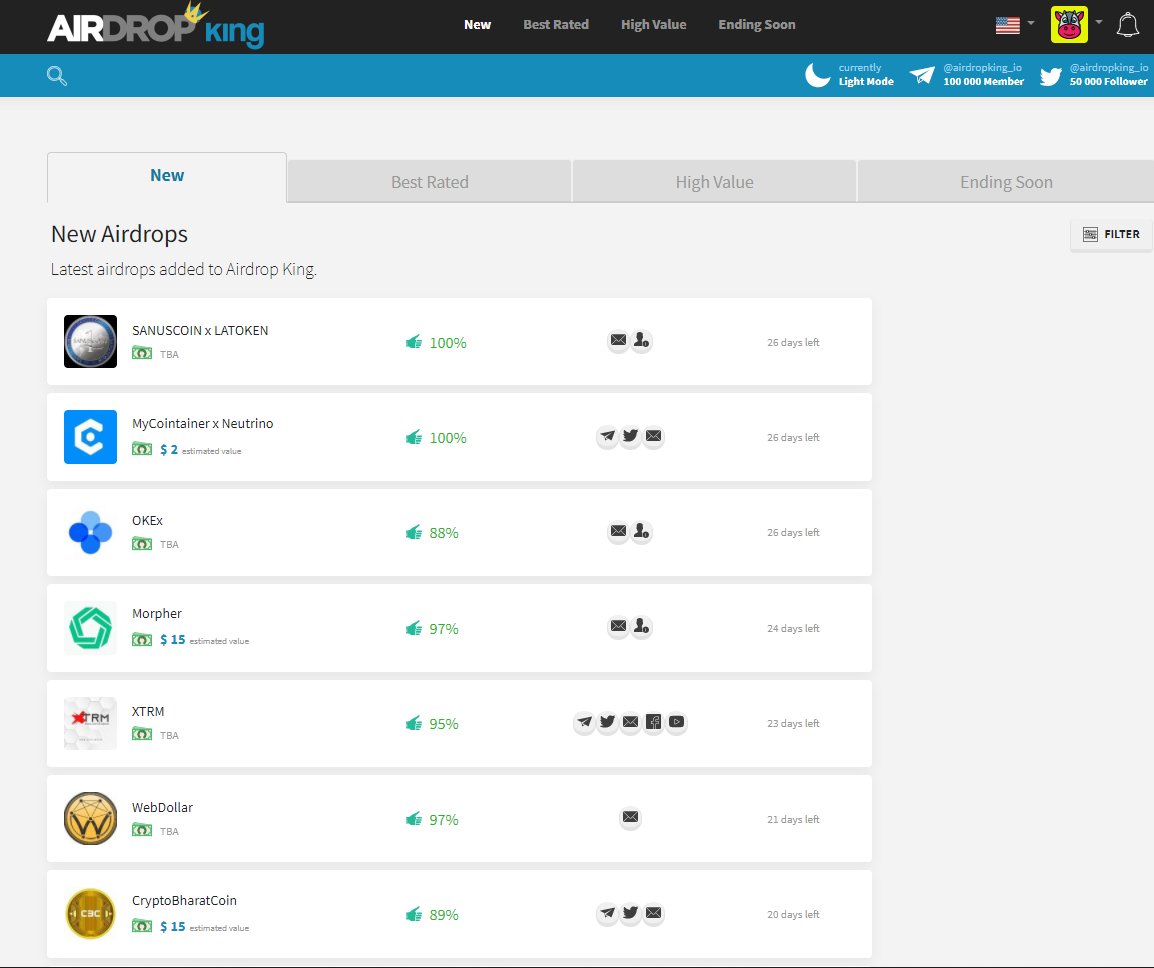Click the Twitter icon in CryptoBharatCoin row
Viewport: 1154px width, 968px height.
[630, 913]
